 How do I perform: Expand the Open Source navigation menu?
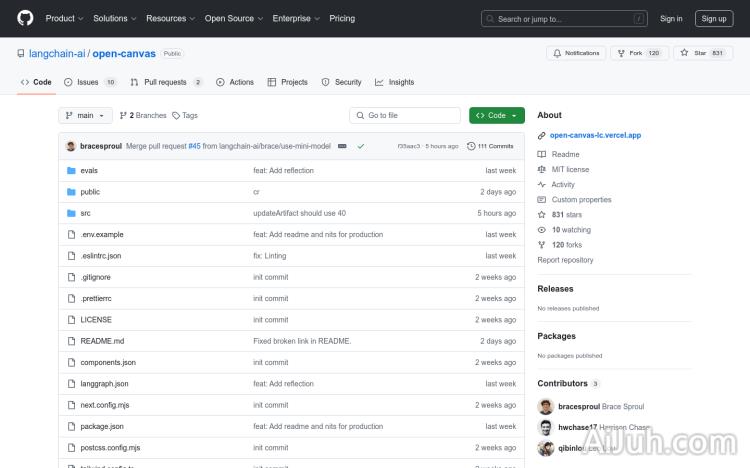[x=233, y=18]
